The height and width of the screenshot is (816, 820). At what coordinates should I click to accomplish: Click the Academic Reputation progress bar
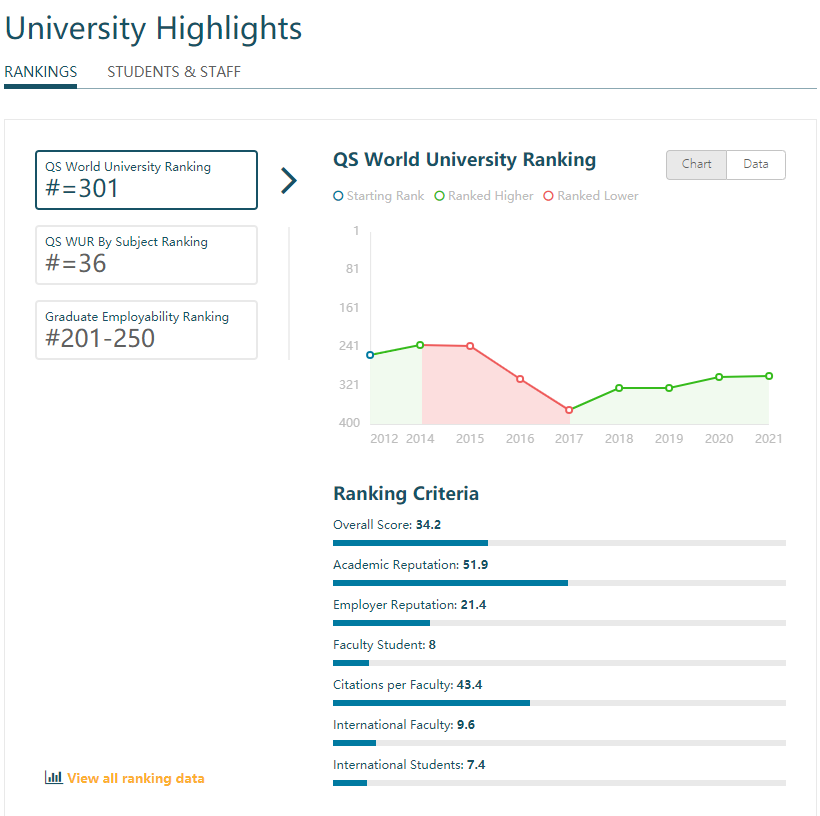click(559, 583)
